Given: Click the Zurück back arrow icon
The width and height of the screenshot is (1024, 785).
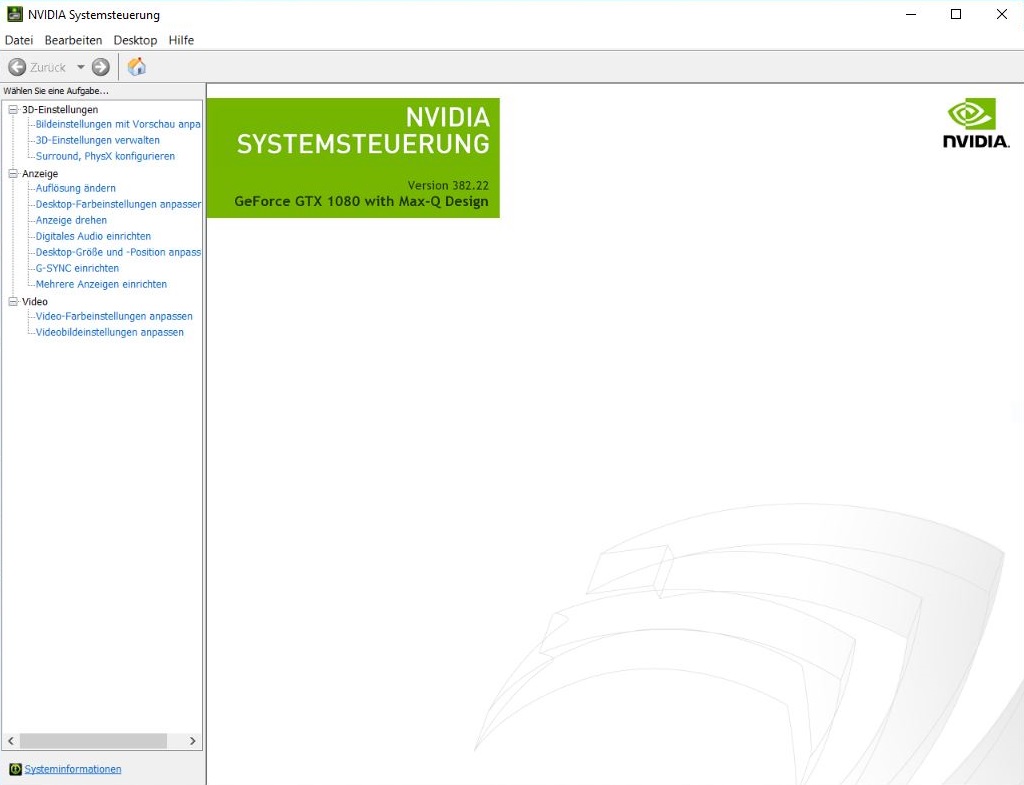Looking at the screenshot, I should 17,67.
